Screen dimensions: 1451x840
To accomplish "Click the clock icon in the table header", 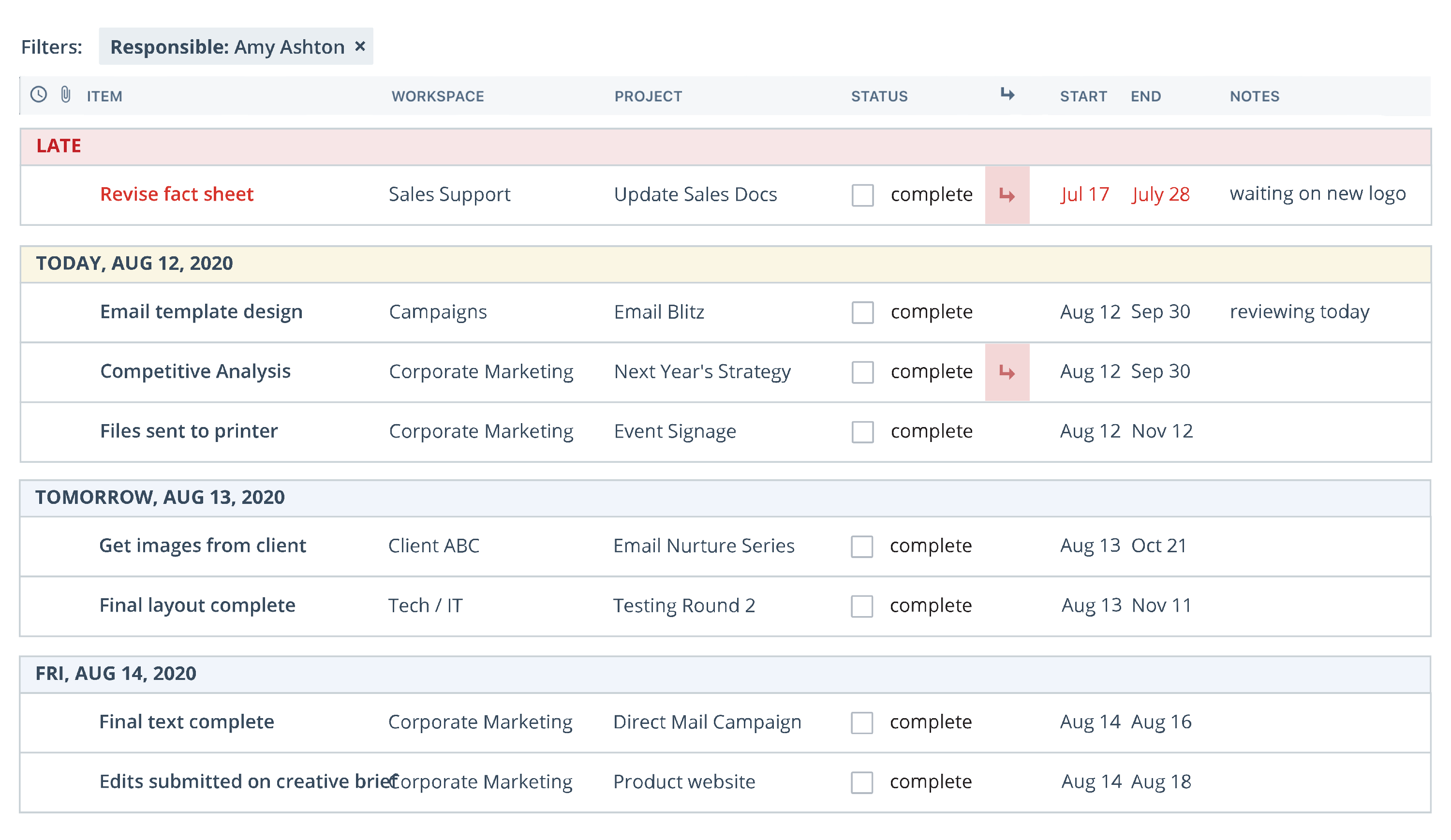I will click(39, 95).
